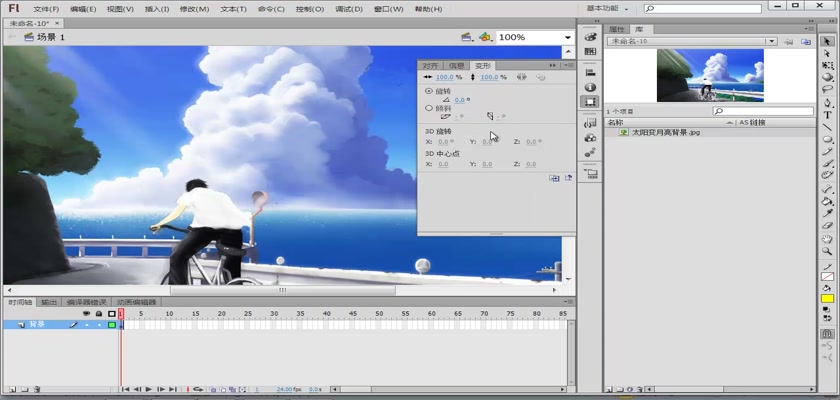840x400 pixels.
Task: Toggle outline view for all layers
Action: [x=111, y=314]
